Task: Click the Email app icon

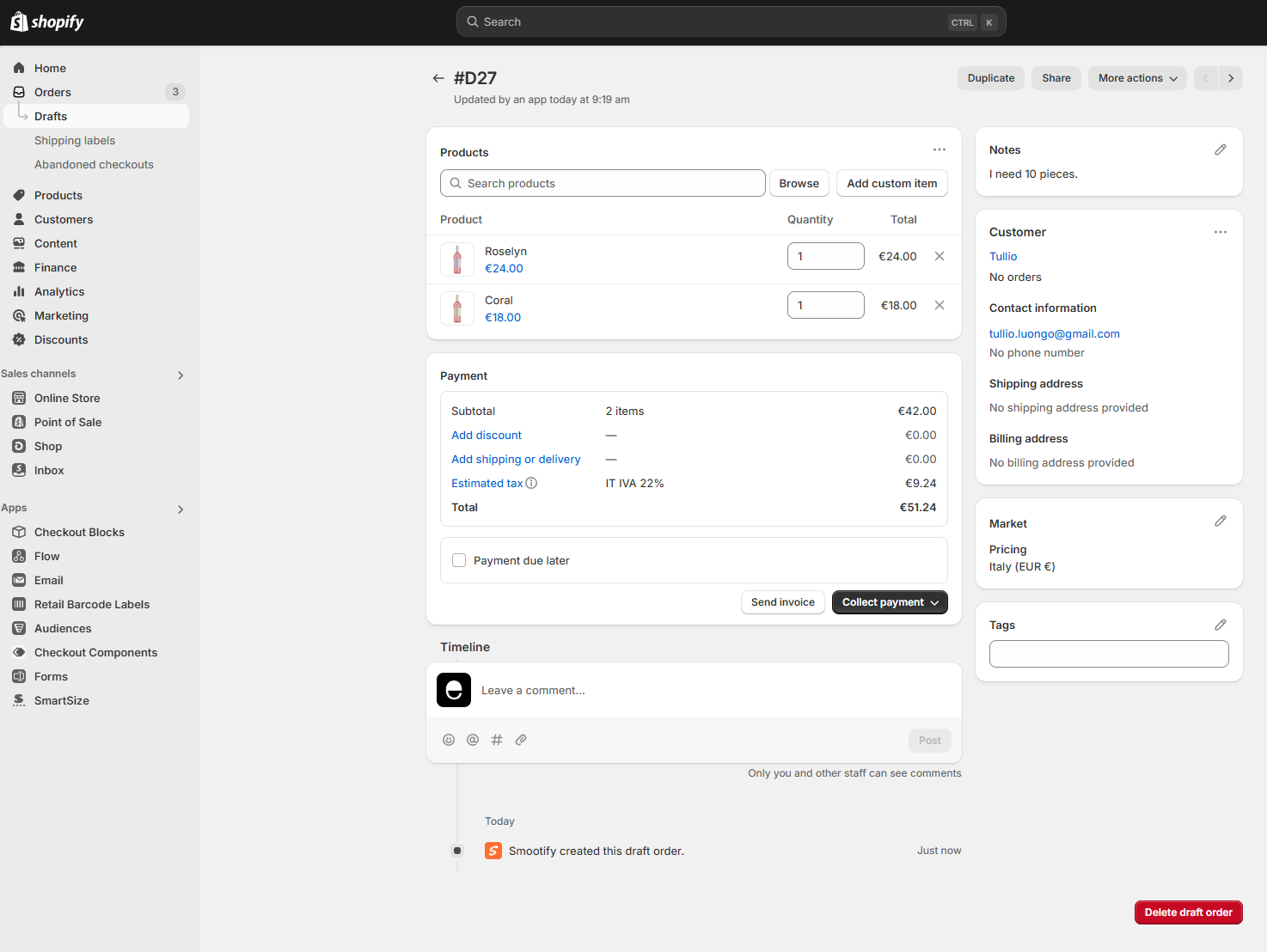Action: point(19,580)
